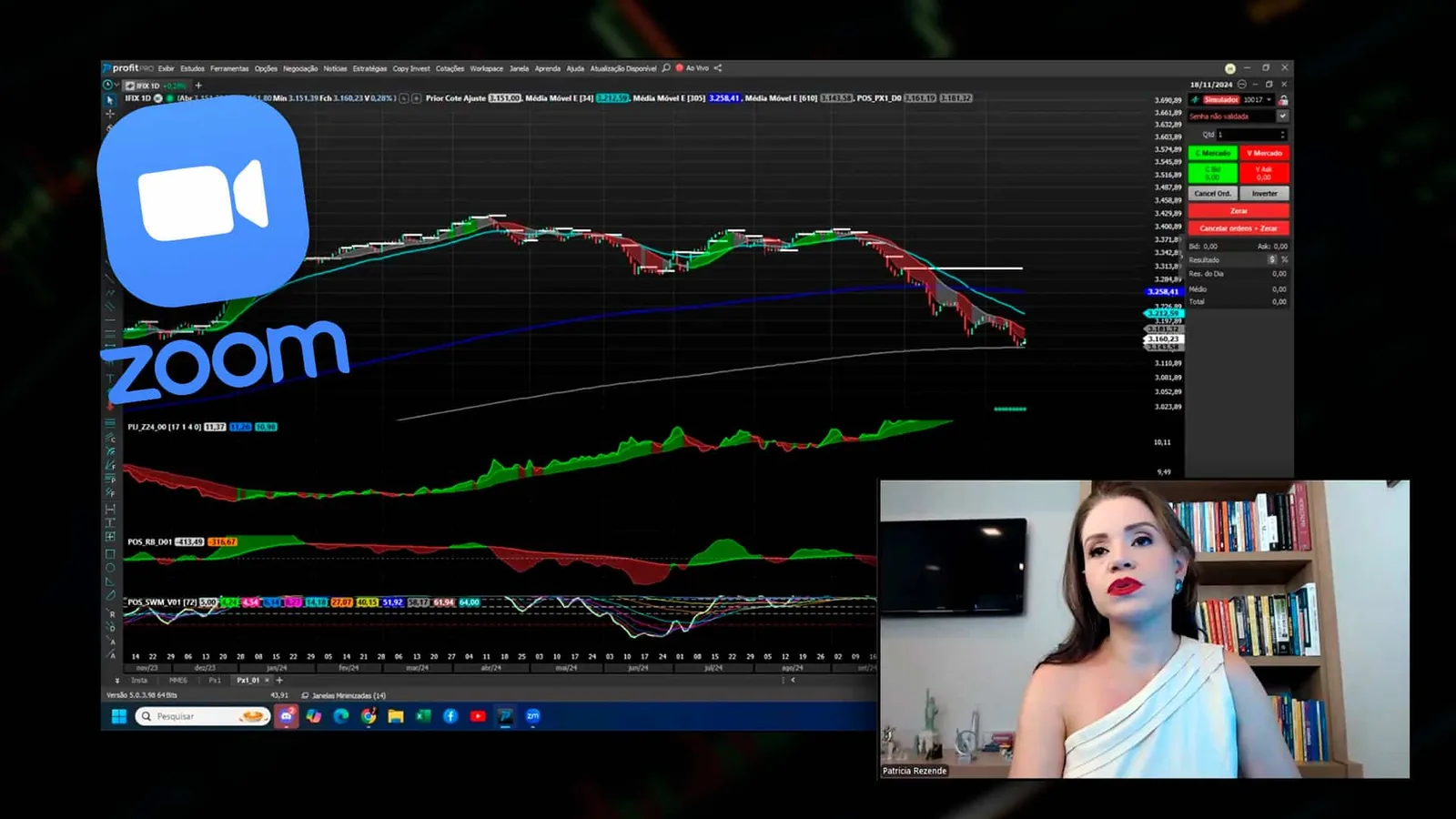The image size is (1456, 819).
Task: Click the share icon next to Ao Vivo
Action: click(x=718, y=68)
